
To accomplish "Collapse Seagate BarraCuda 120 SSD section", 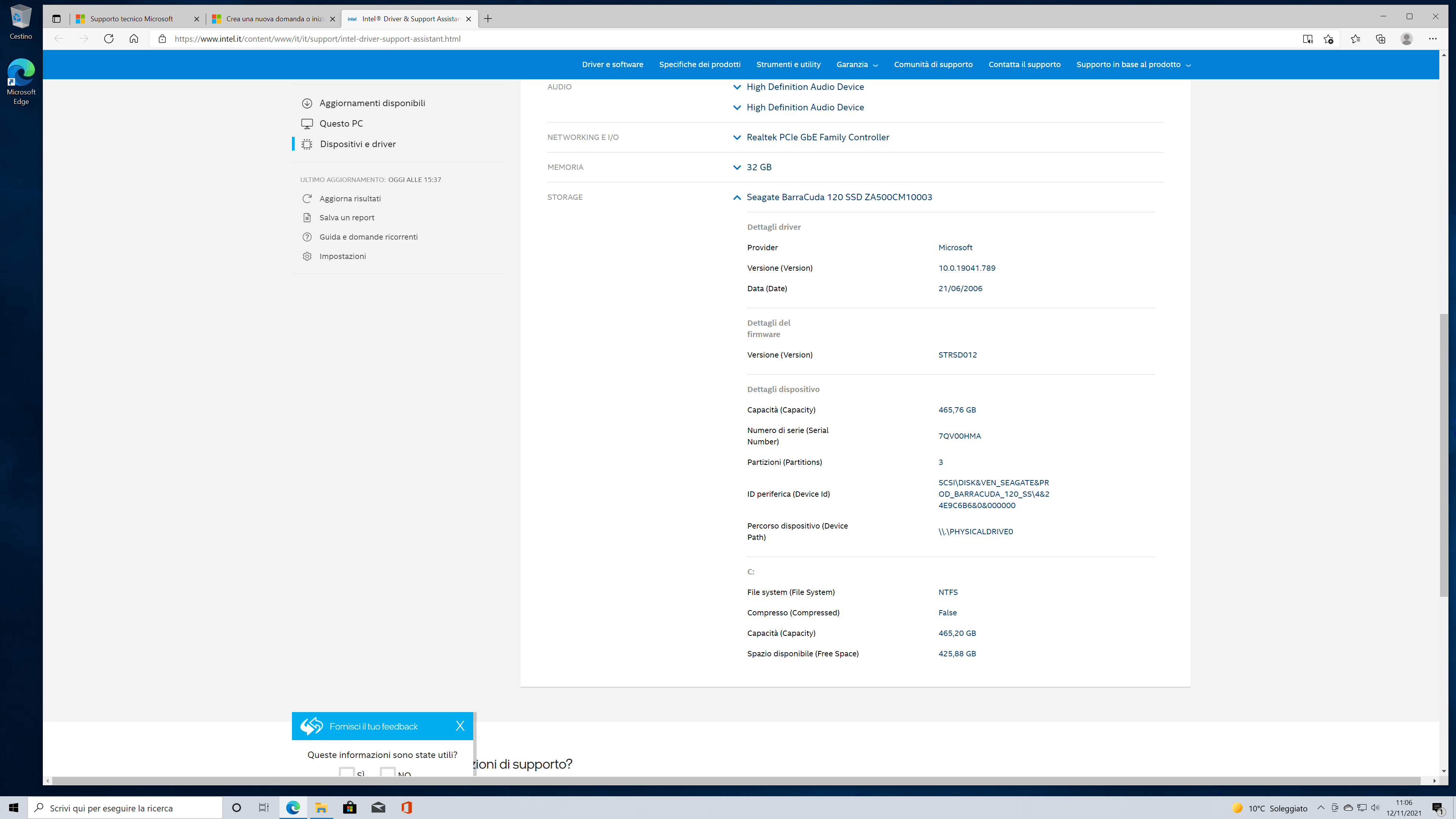I will (x=736, y=197).
